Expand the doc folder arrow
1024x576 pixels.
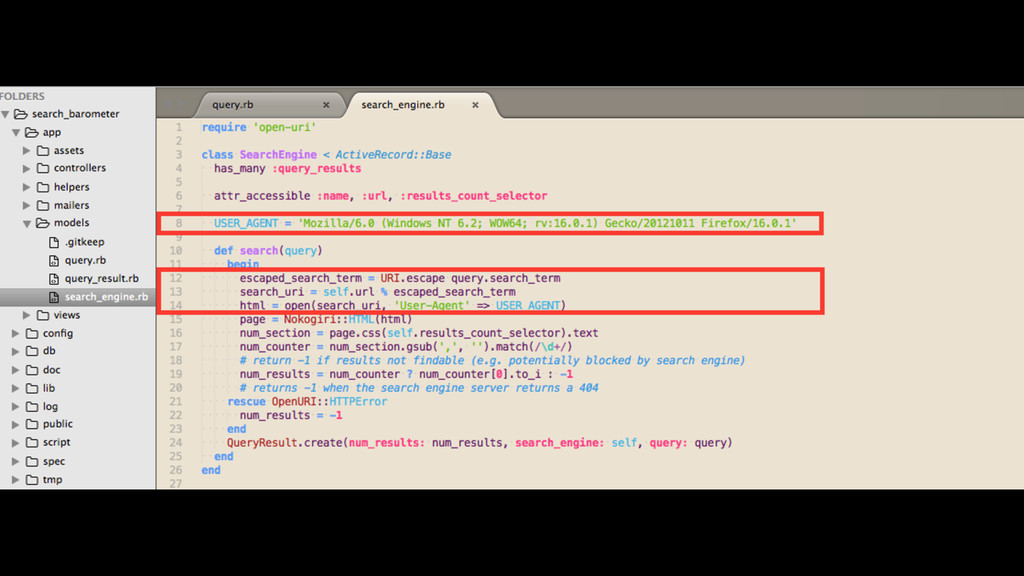pyautogui.click(x=16, y=370)
